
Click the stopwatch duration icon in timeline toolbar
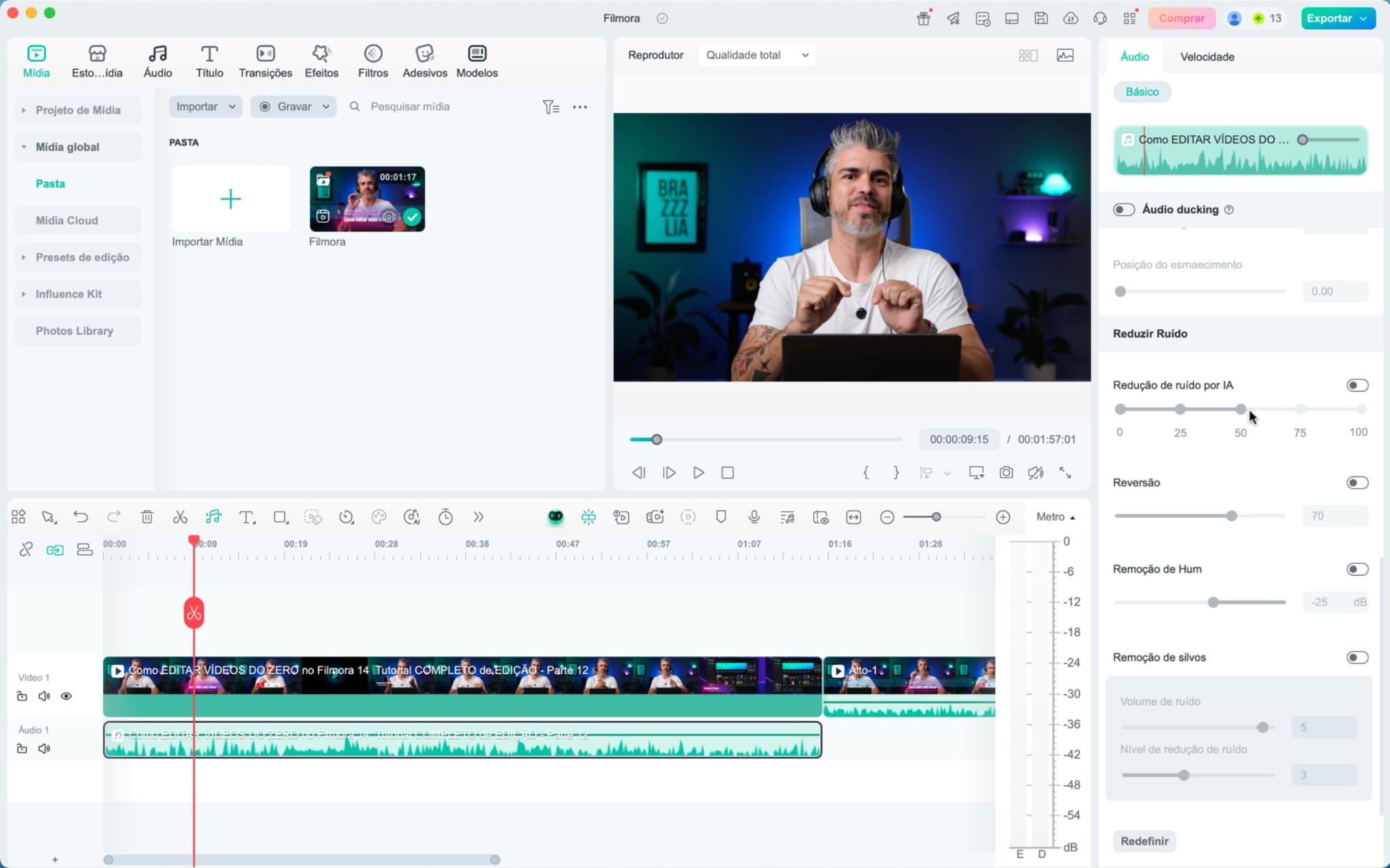tap(445, 517)
